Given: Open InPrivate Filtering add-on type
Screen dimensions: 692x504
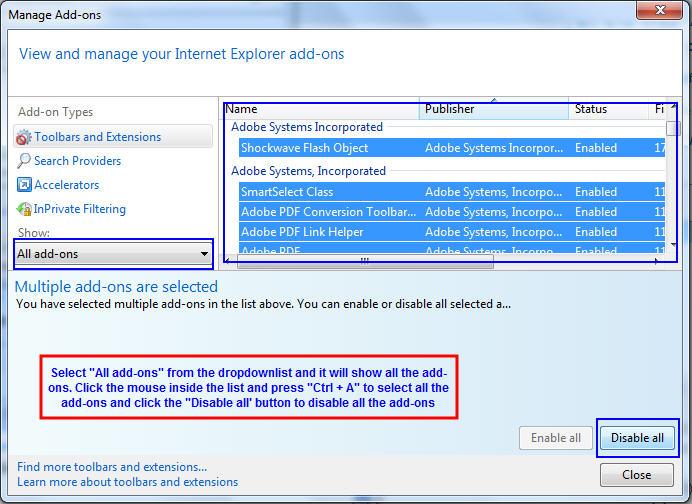Looking at the screenshot, I should (x=80, y=209).
